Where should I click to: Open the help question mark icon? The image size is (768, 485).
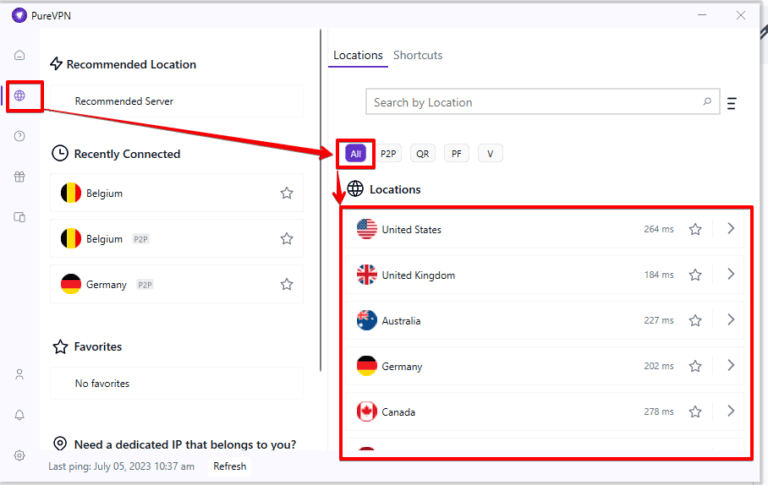[20, 136]
